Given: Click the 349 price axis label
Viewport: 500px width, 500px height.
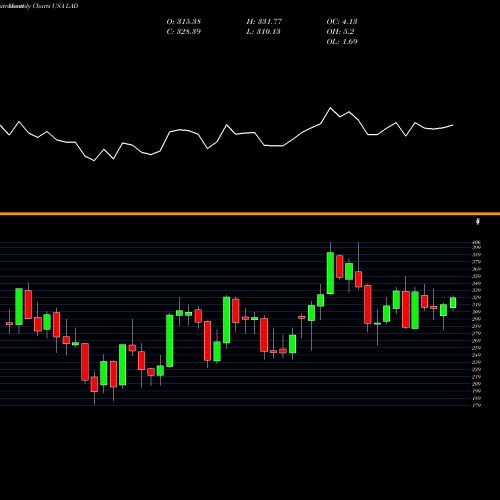Looking at the screenshot, I should 477,283.
